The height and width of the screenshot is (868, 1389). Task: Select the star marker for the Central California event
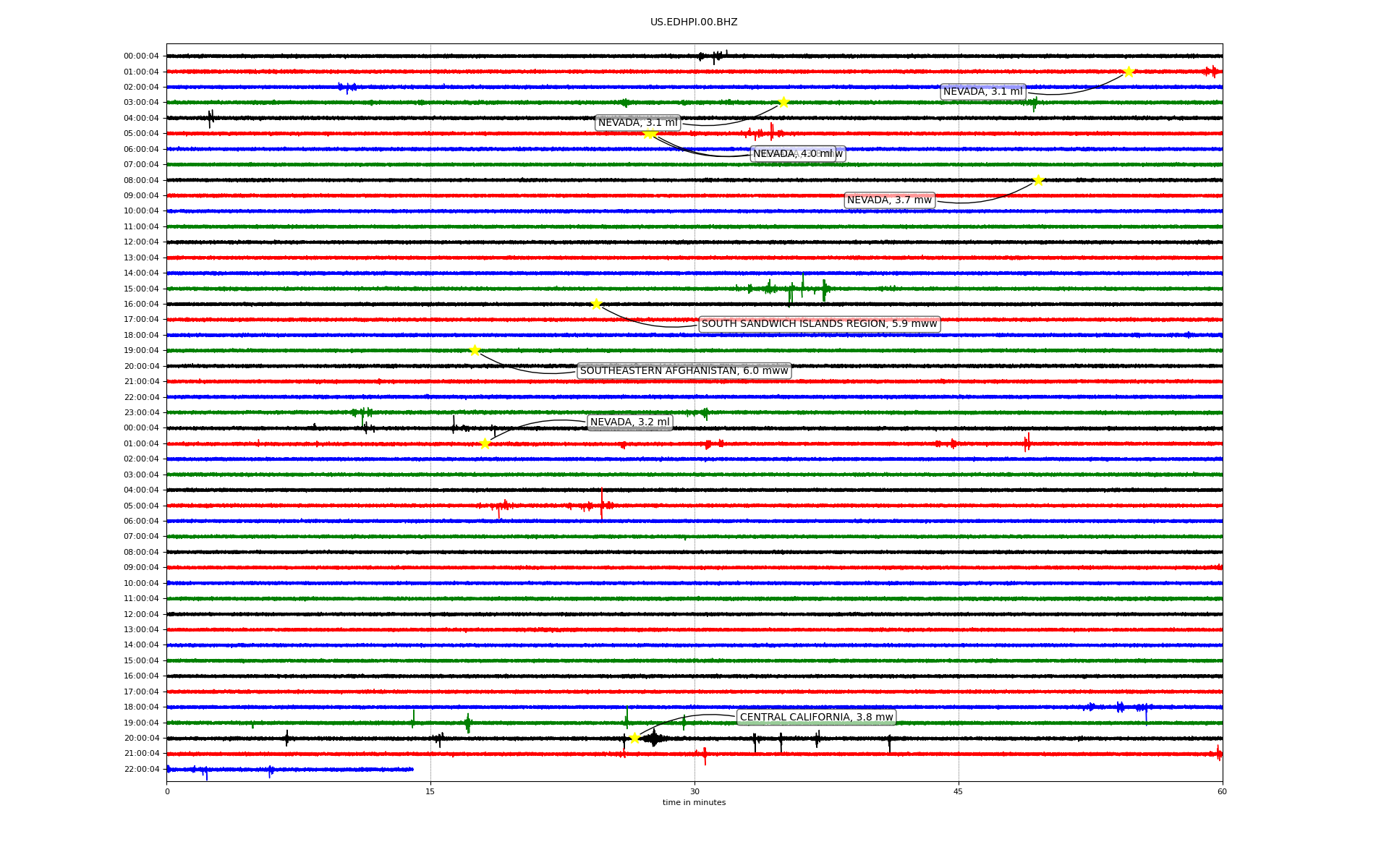[634, 738]
